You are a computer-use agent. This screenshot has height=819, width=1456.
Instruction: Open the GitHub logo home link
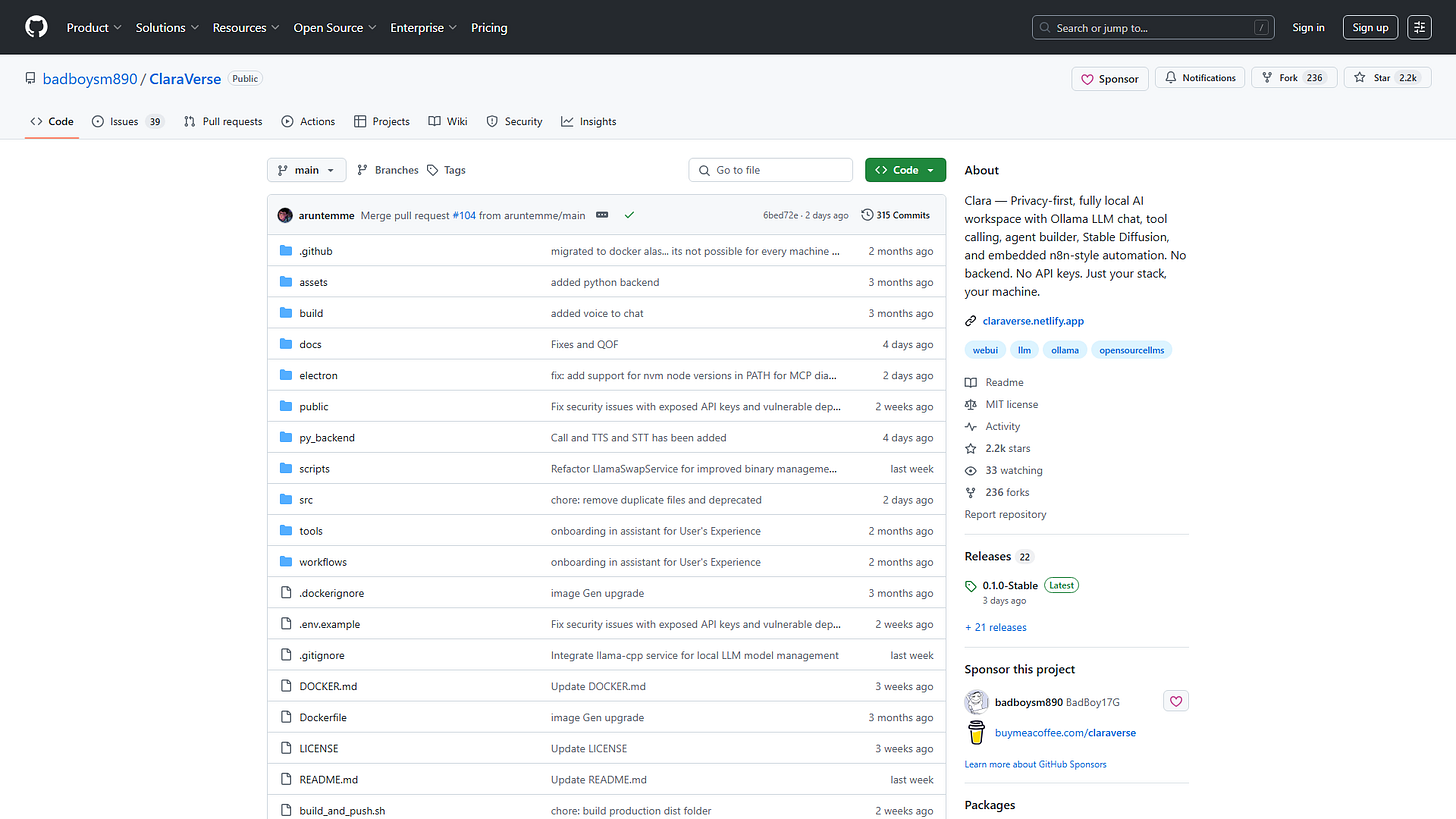coord(36,27)
